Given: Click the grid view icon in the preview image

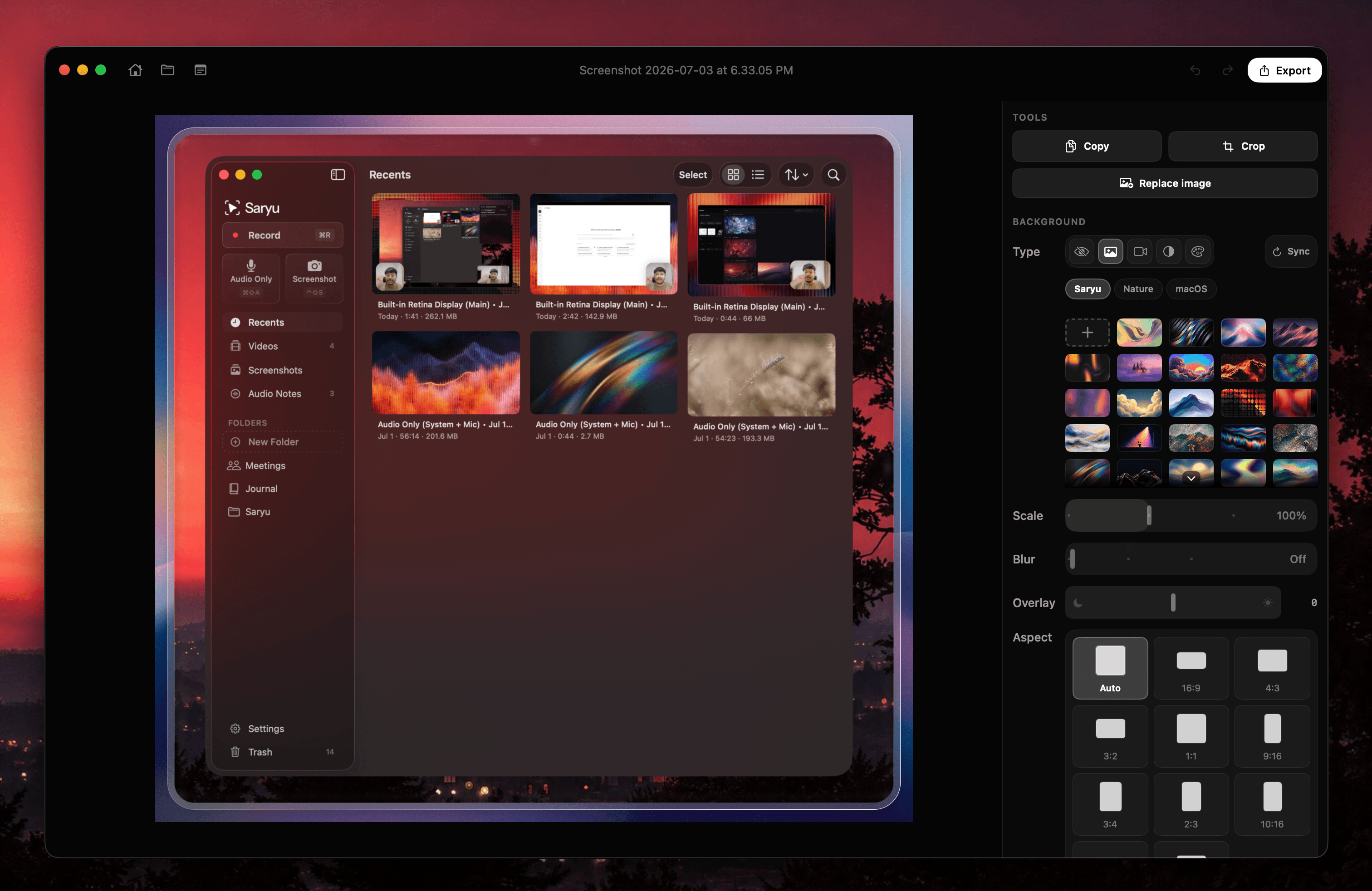Looking at the screenshot, I should click(x=733, y=175).
